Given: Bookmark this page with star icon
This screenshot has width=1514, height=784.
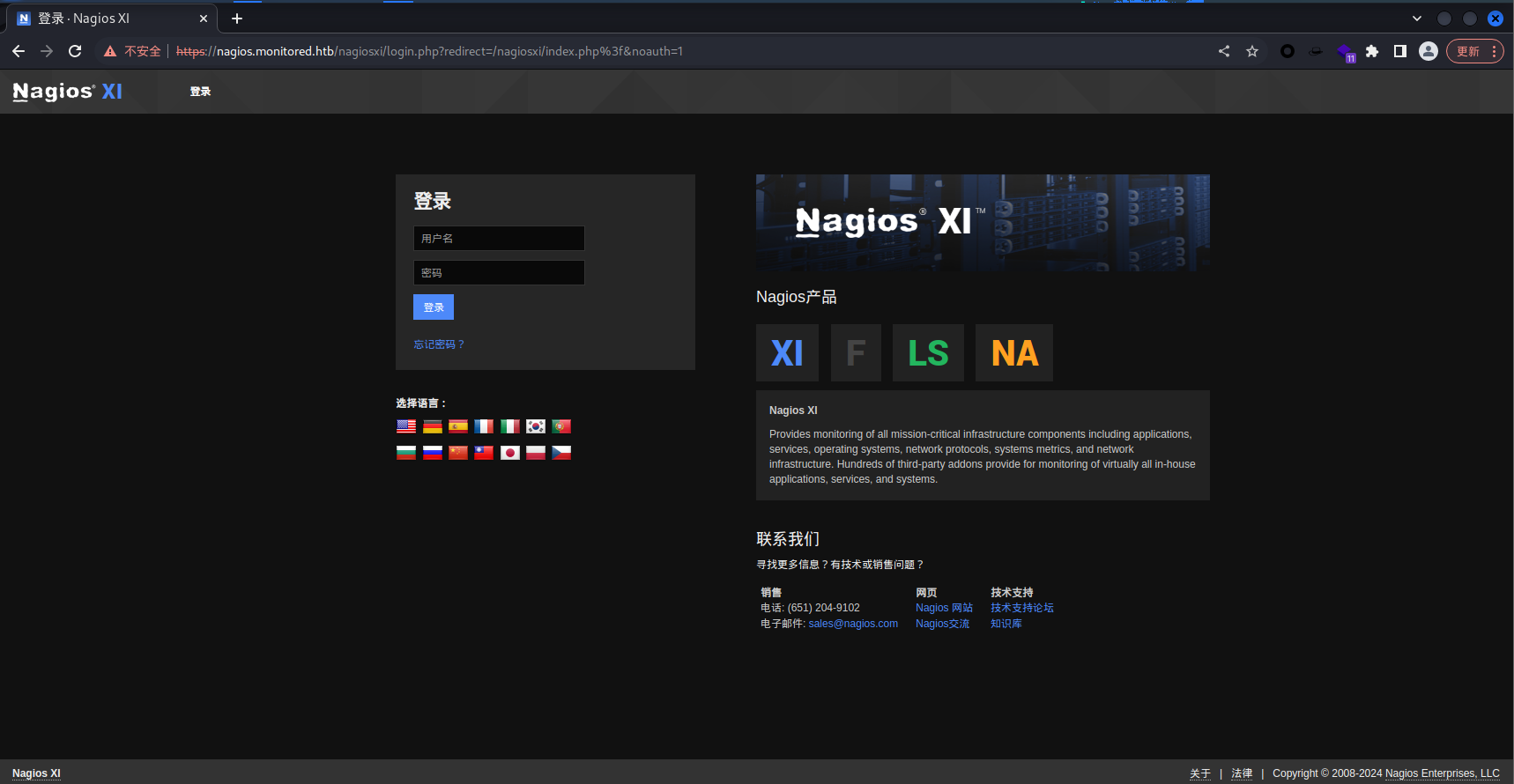Looking at the screenshot, I should 1252,51.
